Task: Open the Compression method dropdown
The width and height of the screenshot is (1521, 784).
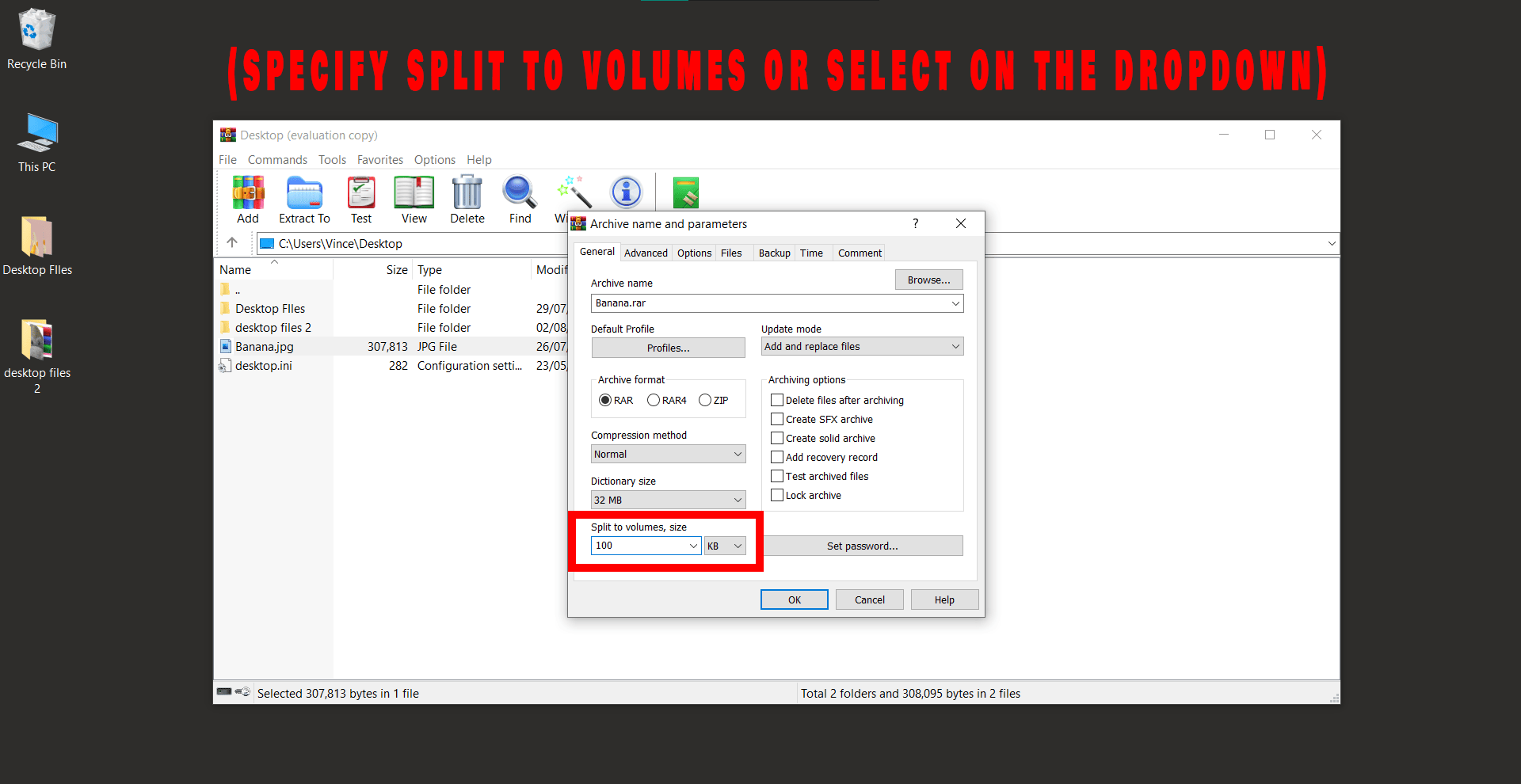Action: (x=668, y=454)
